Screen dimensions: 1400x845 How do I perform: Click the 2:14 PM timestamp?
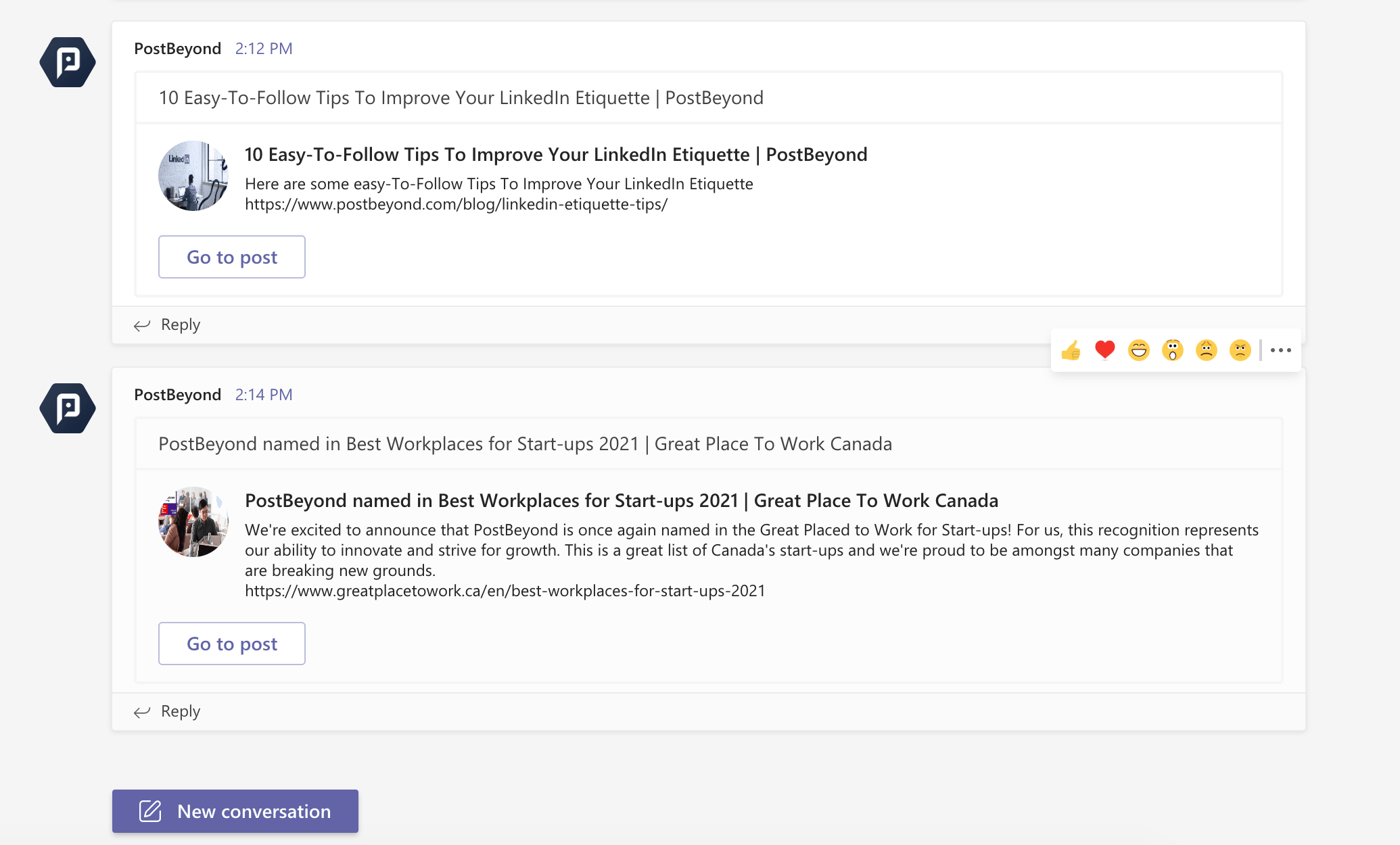point(264,395)
